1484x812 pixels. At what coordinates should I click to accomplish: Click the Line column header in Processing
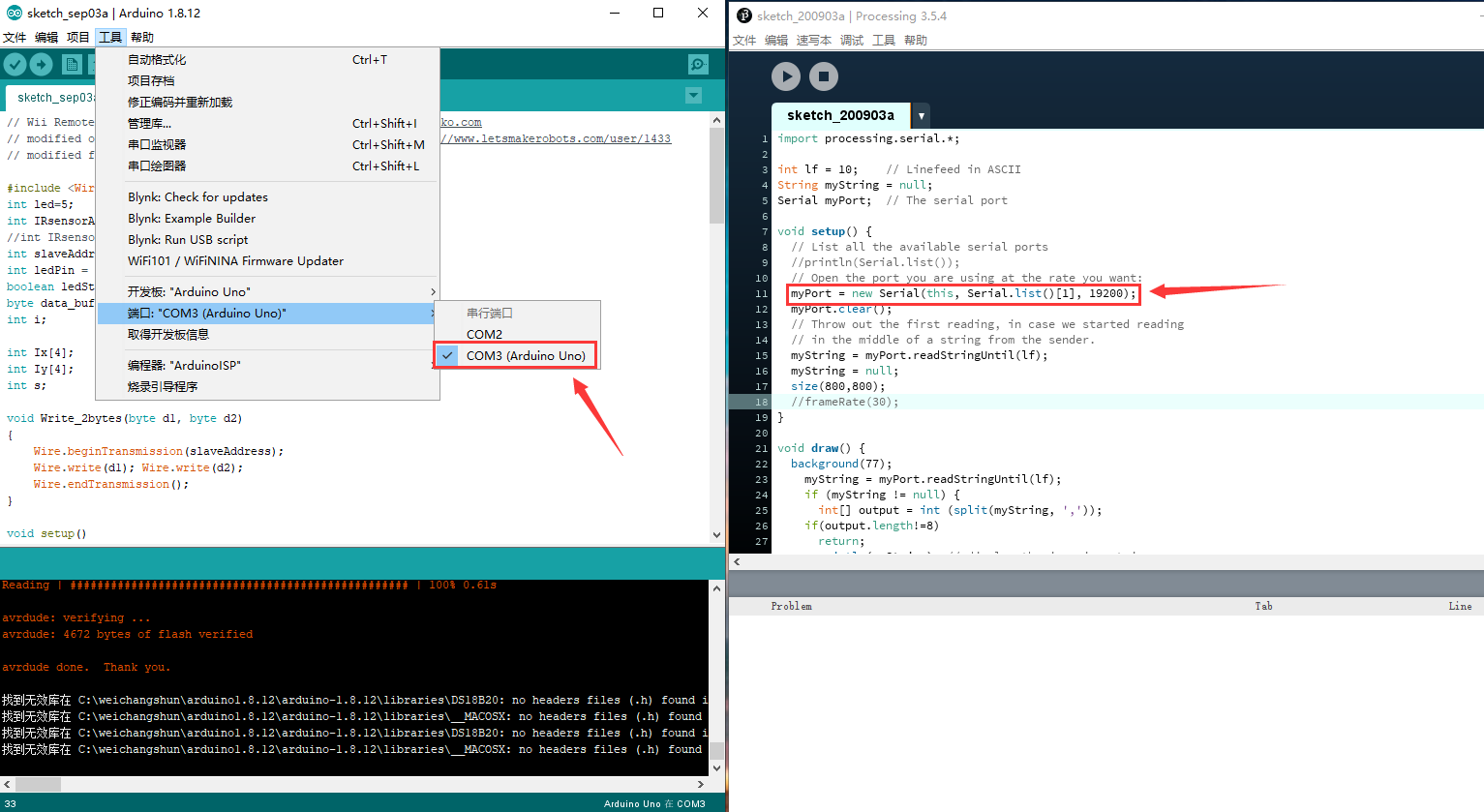pyautogui.click(x=1460, y=607)
